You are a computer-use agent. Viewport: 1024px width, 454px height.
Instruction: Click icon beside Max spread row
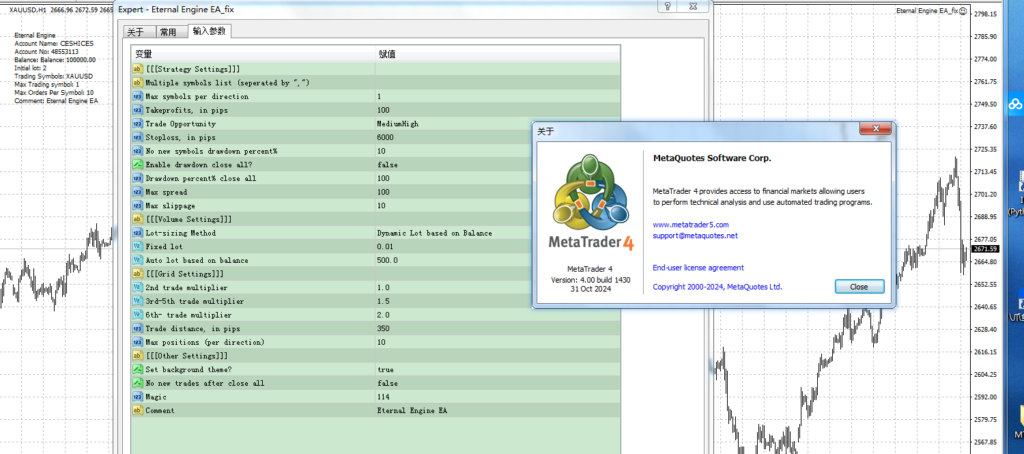click(x=137, y=192)
